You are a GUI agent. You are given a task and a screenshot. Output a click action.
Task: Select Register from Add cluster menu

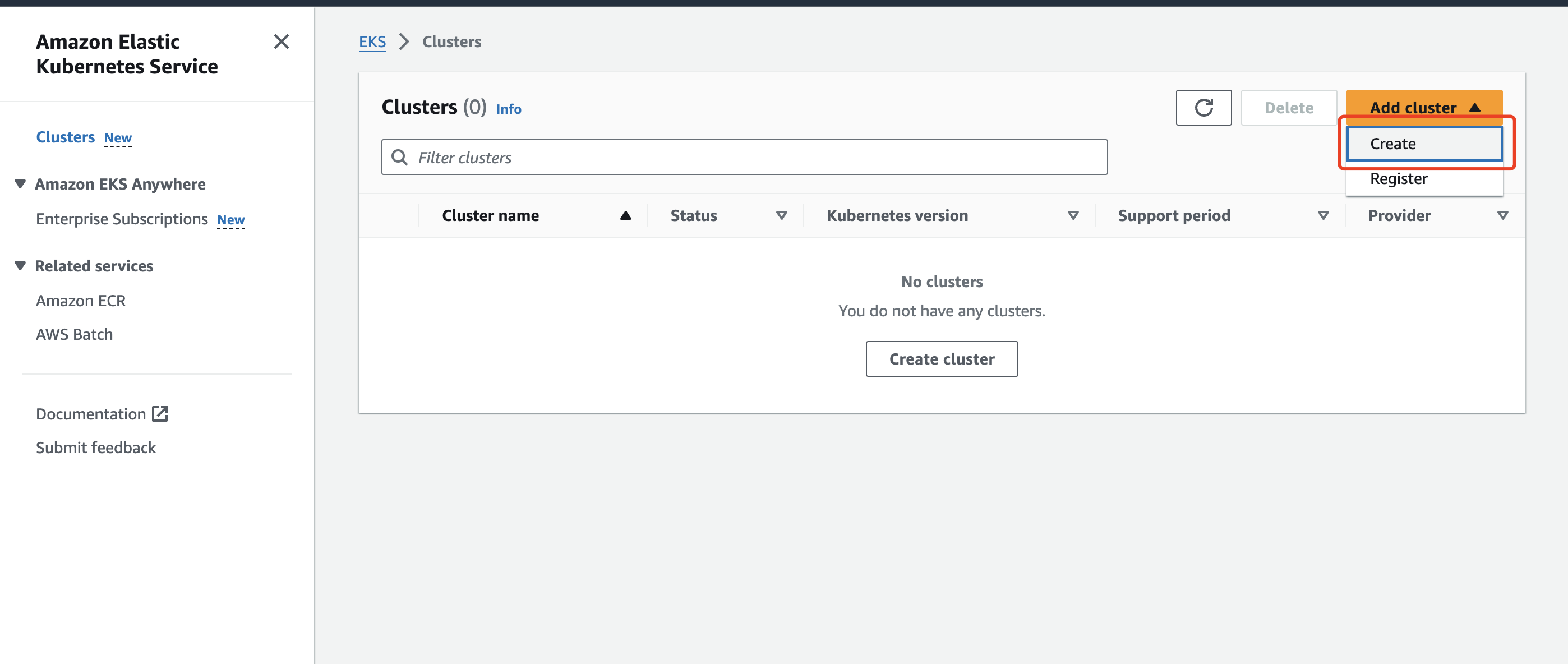click(1424, 179)
